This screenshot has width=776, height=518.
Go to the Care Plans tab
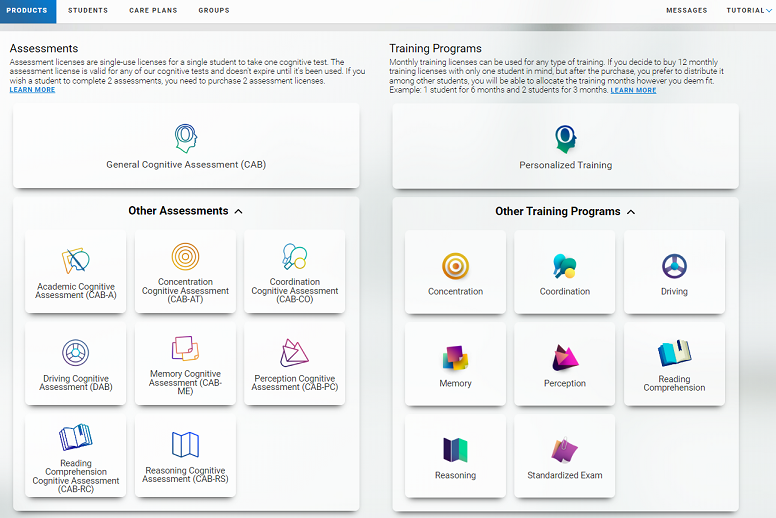click(x=153, y=11)
